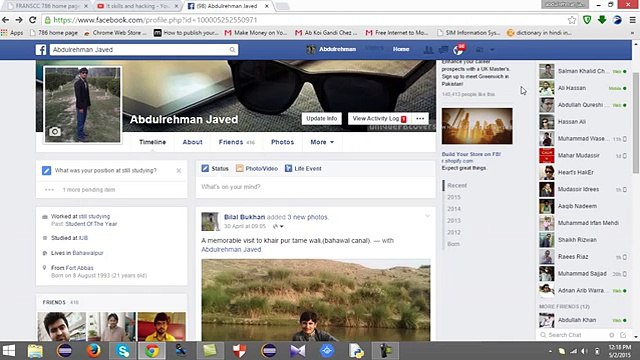
Task: Click tagged Abdulrehman Javed link in post
Action: pos(231,249)
